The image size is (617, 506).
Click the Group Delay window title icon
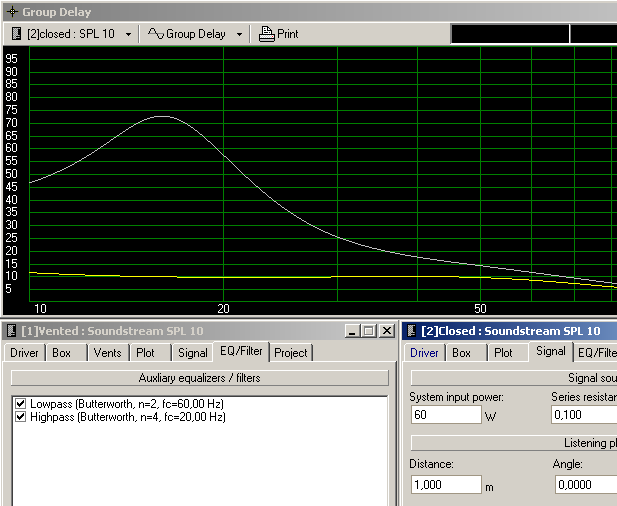point(12,12)
